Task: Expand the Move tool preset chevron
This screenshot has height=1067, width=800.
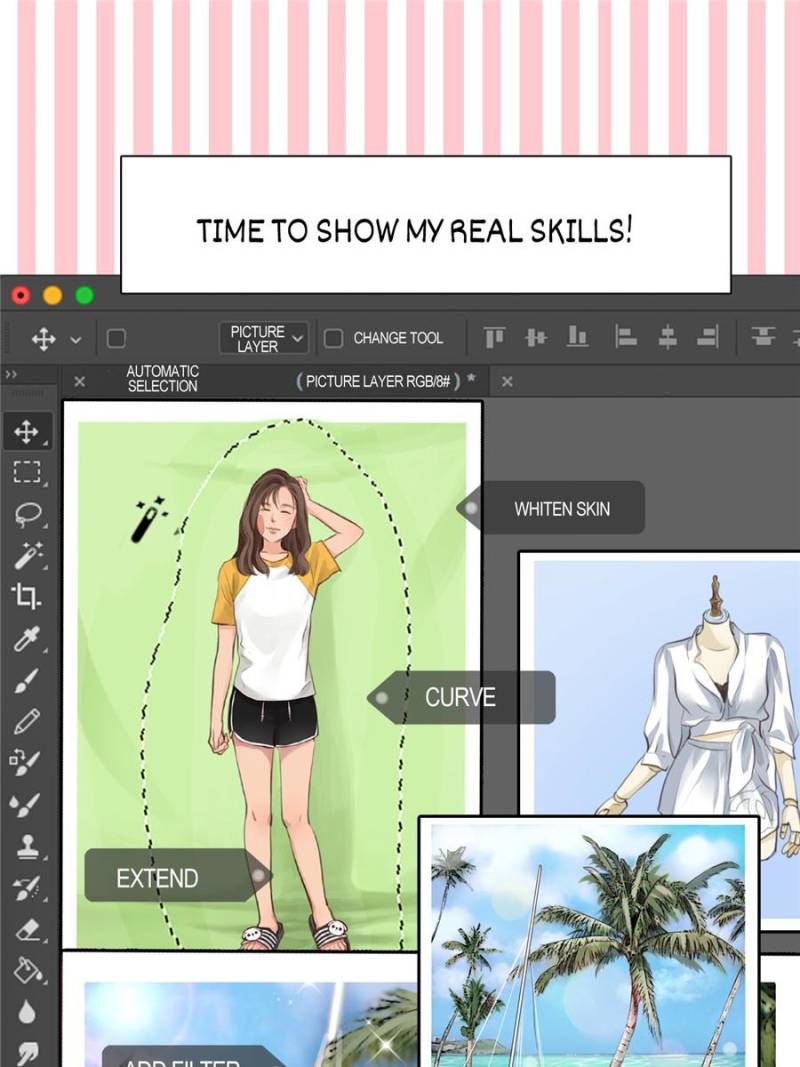Action: pos(75,340)
